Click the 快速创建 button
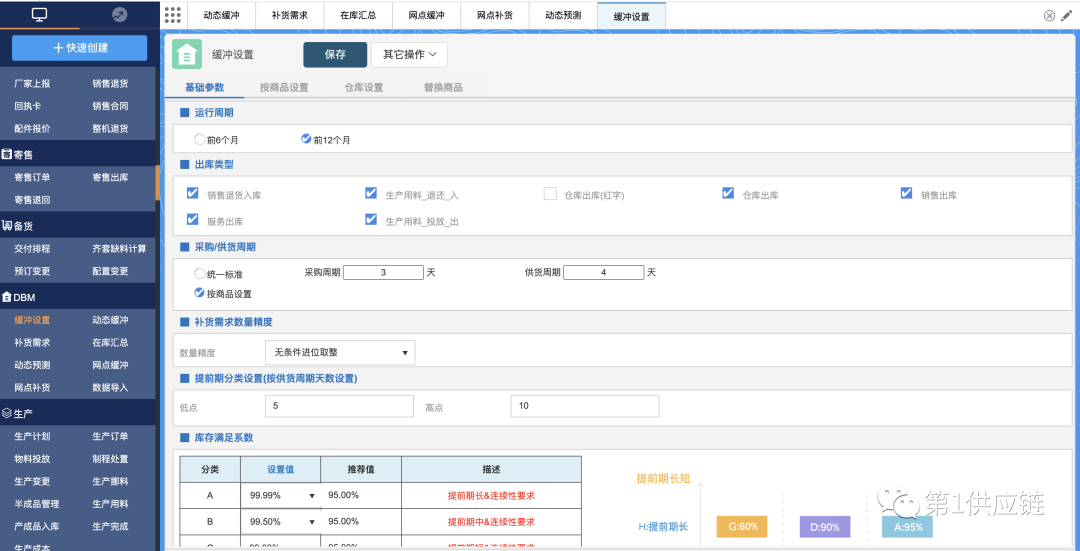 coord(79,48)
